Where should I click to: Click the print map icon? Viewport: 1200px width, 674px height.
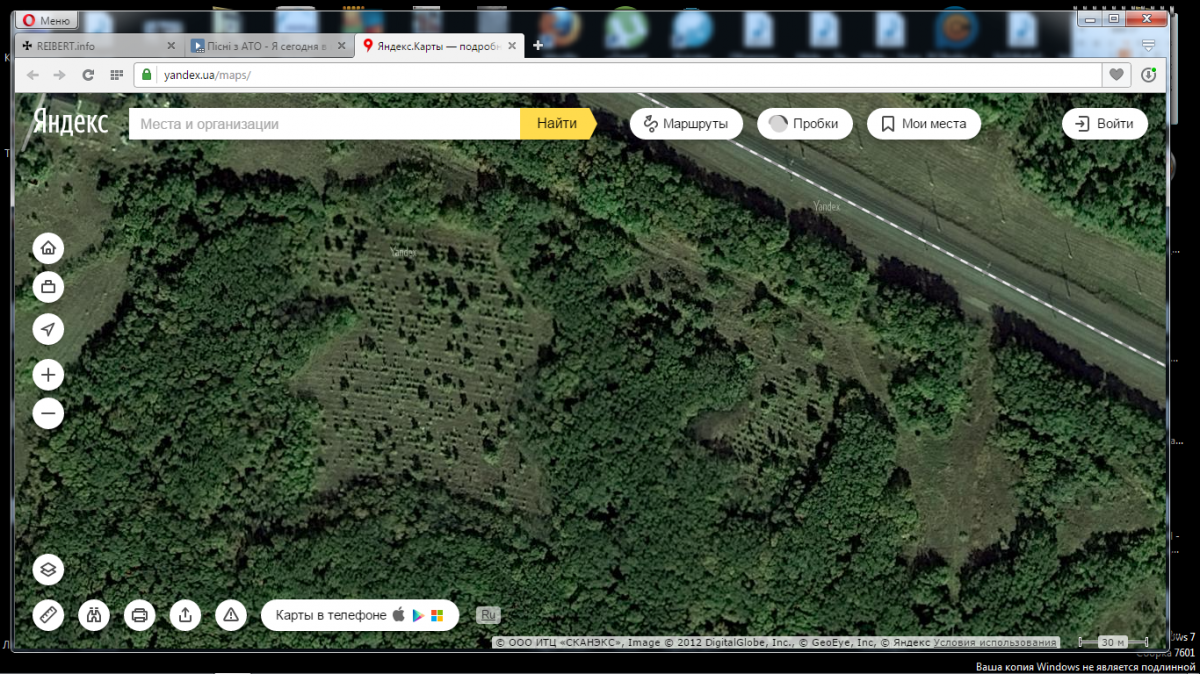140,614
